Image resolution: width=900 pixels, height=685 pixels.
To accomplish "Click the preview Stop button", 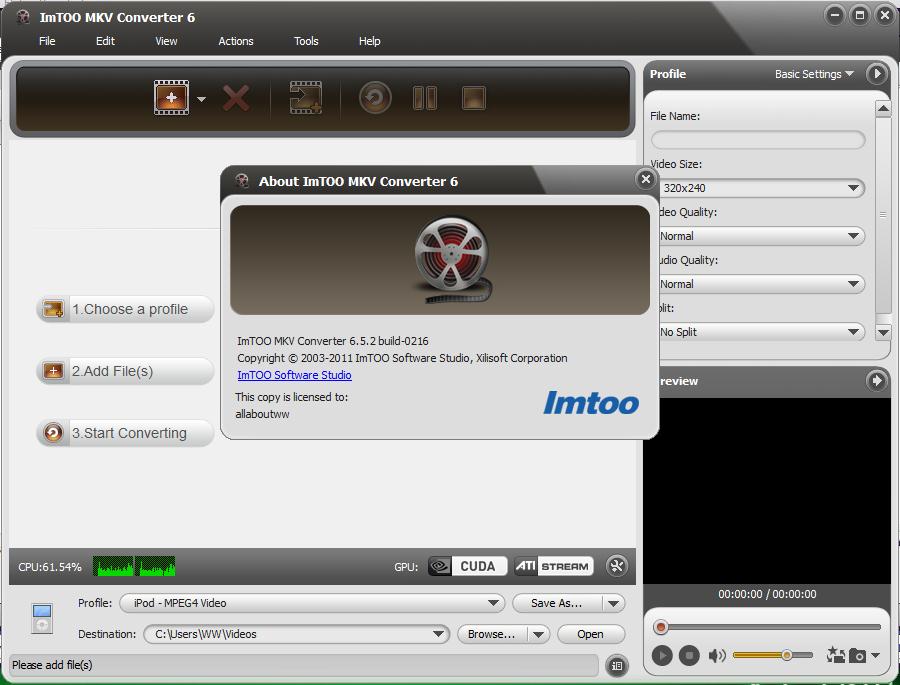I will pyautogui.click(x=689, y=655).
